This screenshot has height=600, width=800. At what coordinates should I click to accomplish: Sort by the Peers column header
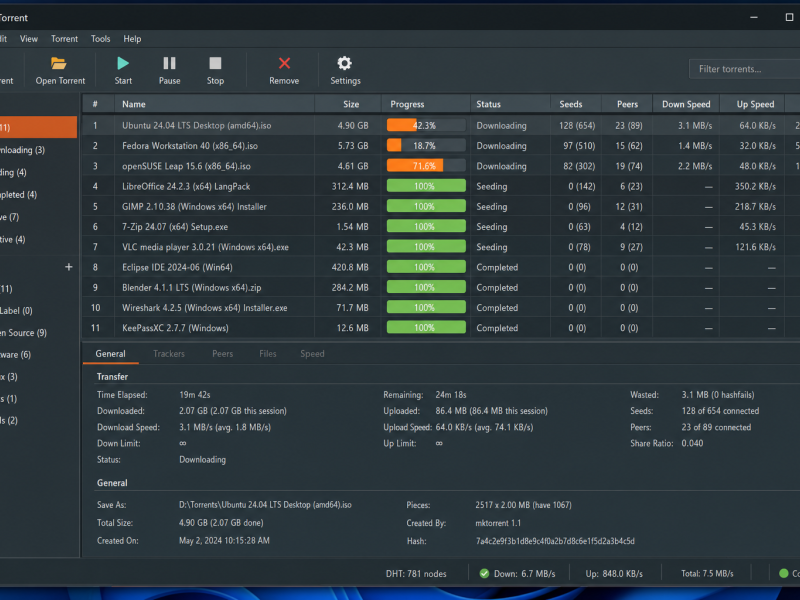coord(627,104)
